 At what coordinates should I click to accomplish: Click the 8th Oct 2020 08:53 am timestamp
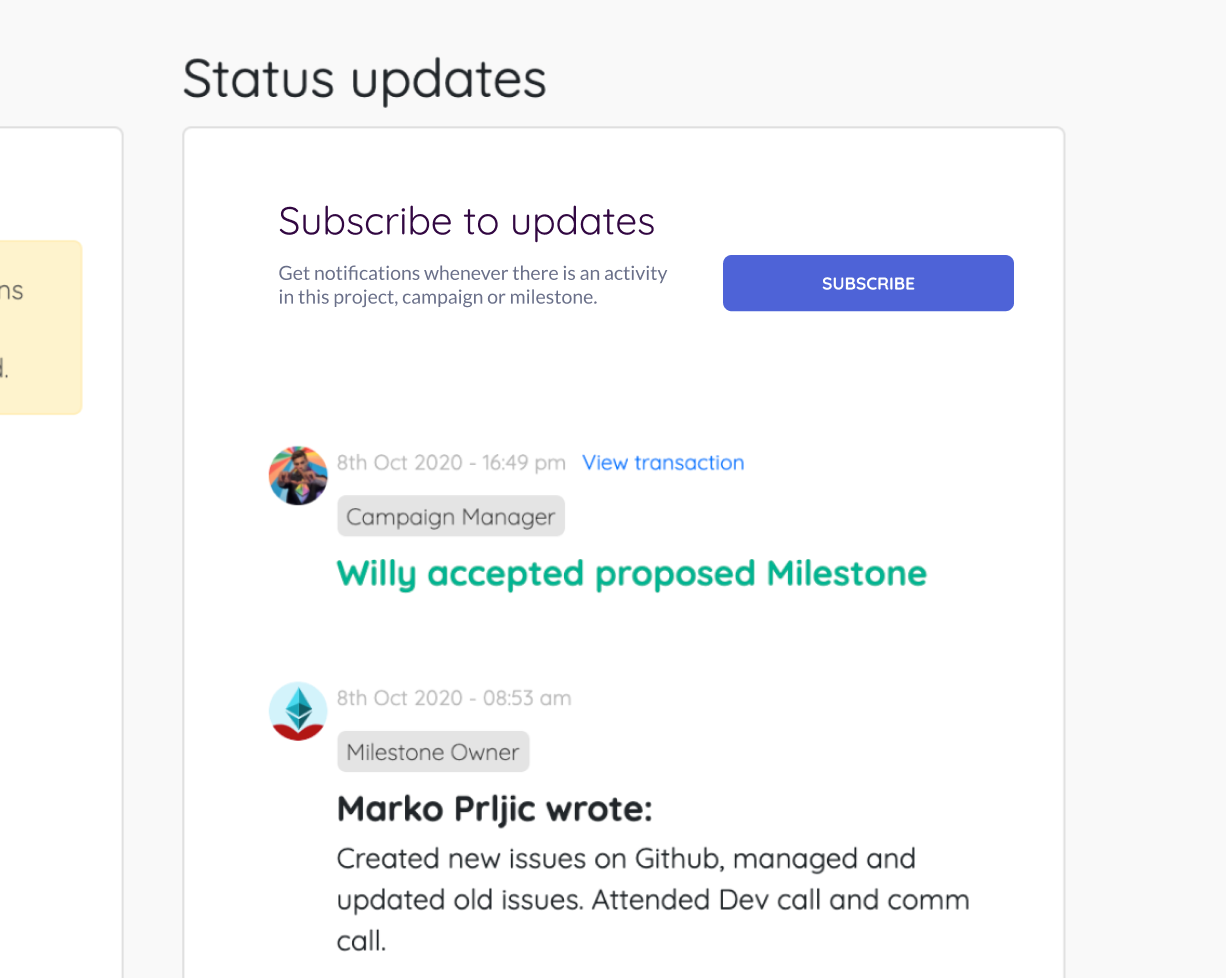[x=454, y=698]
